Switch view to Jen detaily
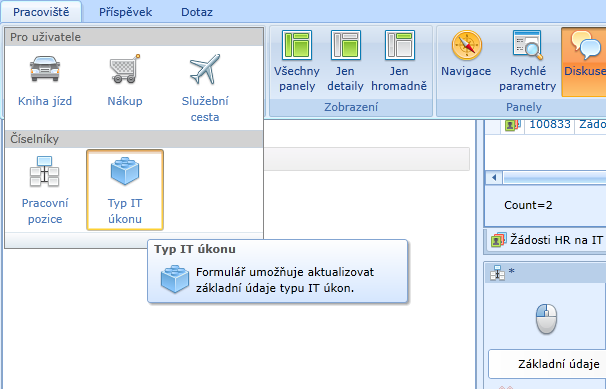Viewport: 606px width, 389px height. click(x=346, y=61)
